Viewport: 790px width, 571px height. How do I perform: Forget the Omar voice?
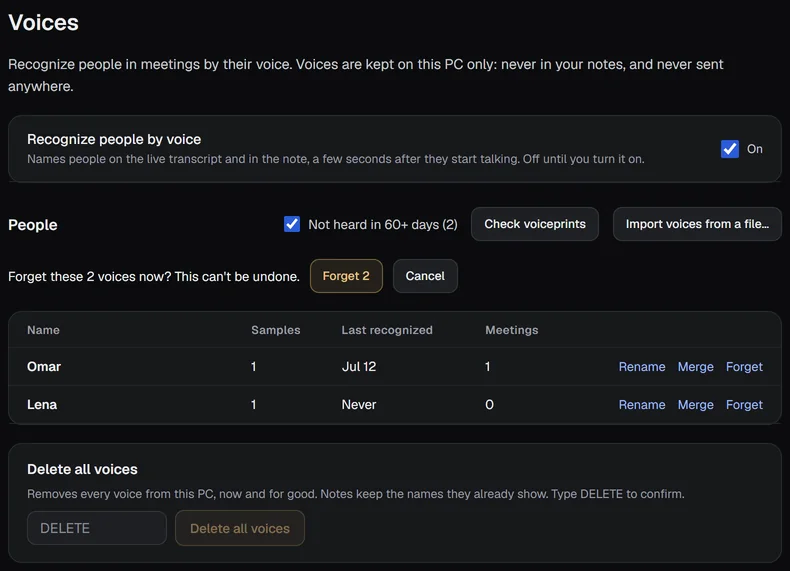coord(744,367)
